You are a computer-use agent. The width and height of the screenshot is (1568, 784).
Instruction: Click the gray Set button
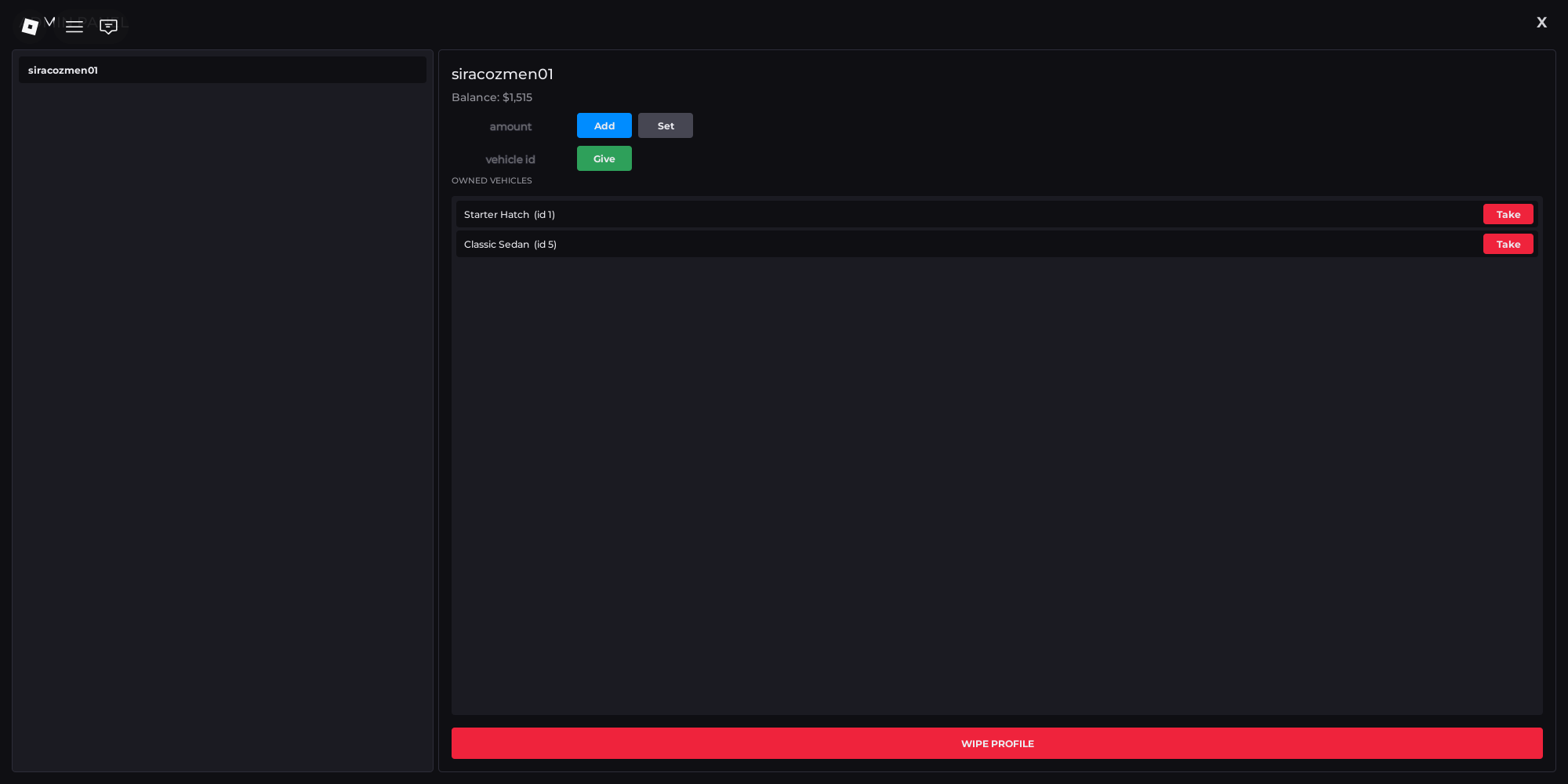tap(666, 125)
